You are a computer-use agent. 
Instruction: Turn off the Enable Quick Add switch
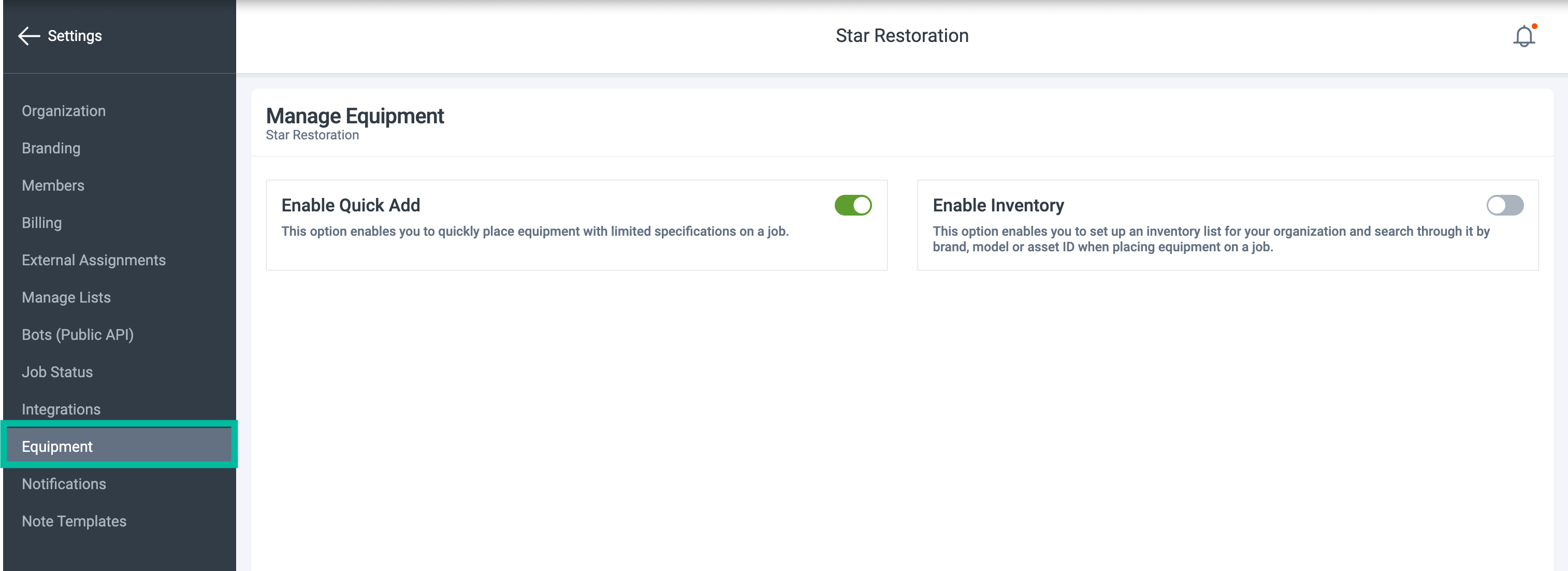tap(853, 205)
